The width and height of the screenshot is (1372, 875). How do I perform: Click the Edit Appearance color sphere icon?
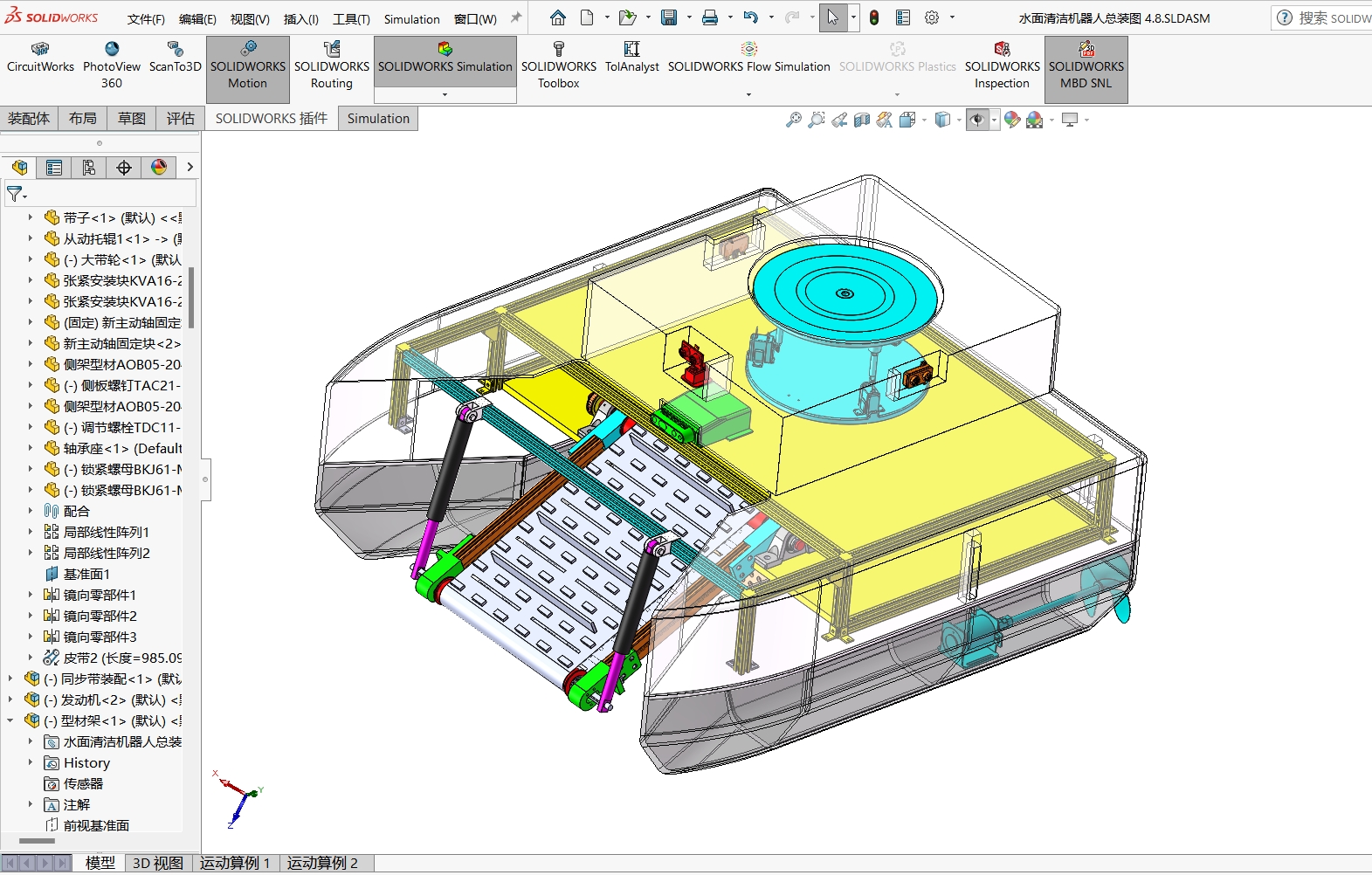pyautogui.click(x=1011, y=120)
